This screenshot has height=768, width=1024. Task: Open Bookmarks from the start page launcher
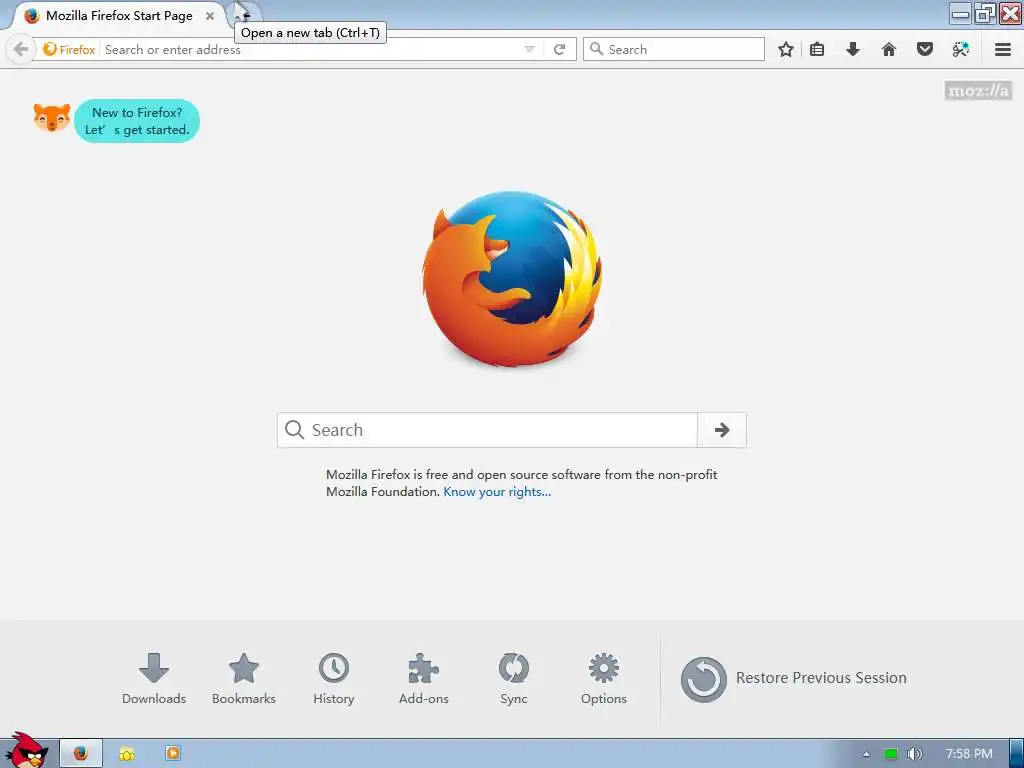[x=244, y=679]
